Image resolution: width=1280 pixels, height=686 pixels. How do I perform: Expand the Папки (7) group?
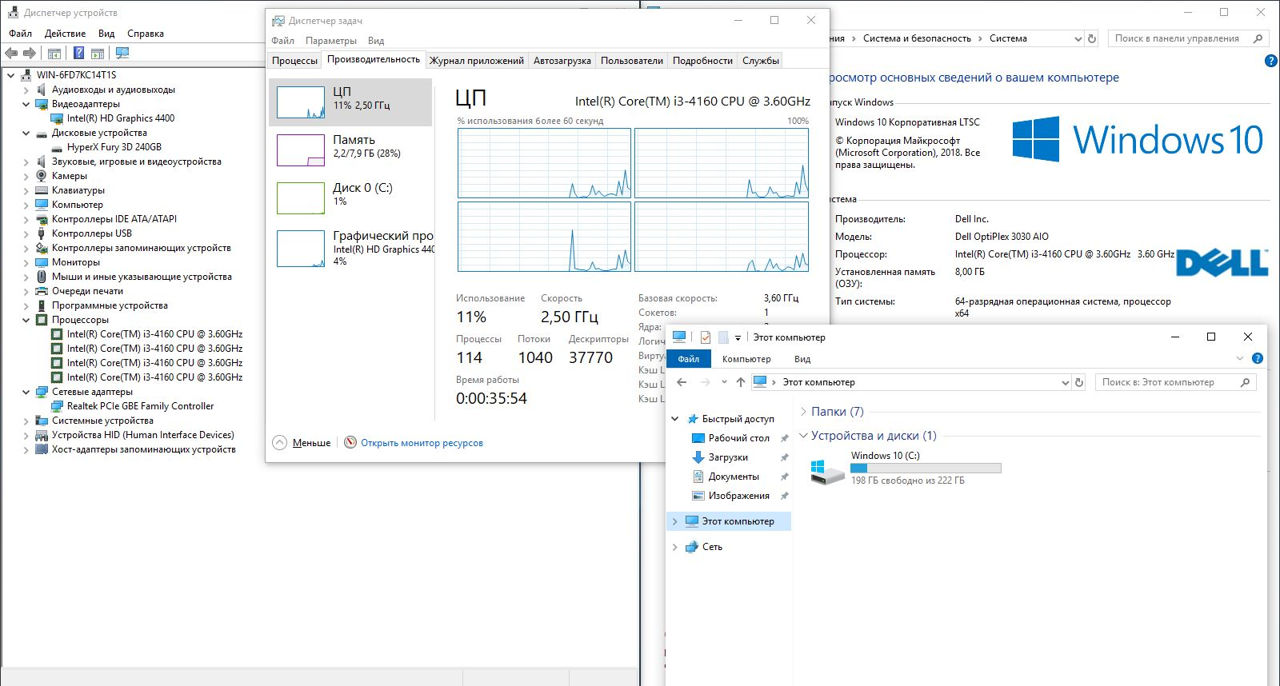coord(805,411)
